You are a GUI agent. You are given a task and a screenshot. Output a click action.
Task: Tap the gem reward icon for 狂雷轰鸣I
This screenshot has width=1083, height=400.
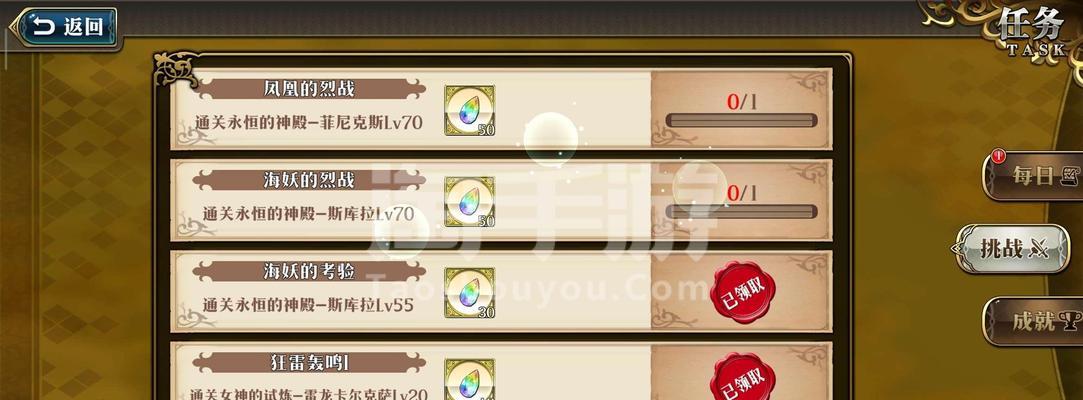[469, 379]
